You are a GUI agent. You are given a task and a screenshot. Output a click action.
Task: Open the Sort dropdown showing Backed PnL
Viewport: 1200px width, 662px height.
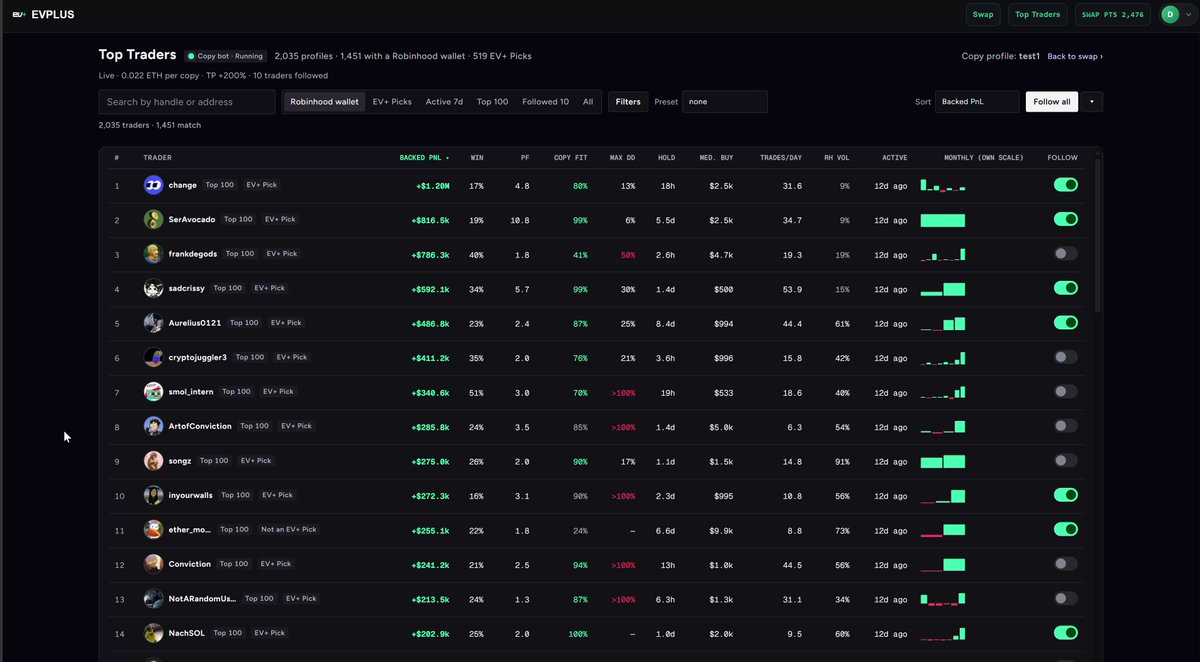[x=977, y=102]
